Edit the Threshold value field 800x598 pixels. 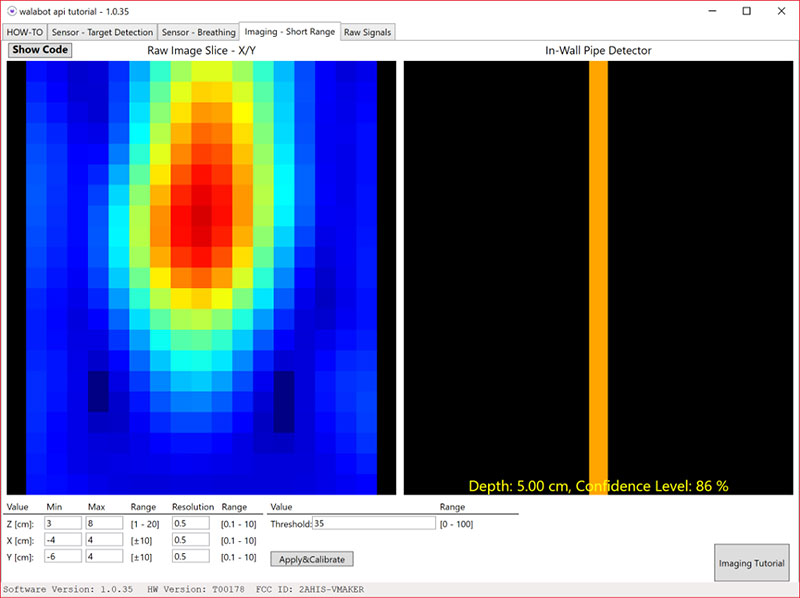point(373,523)
